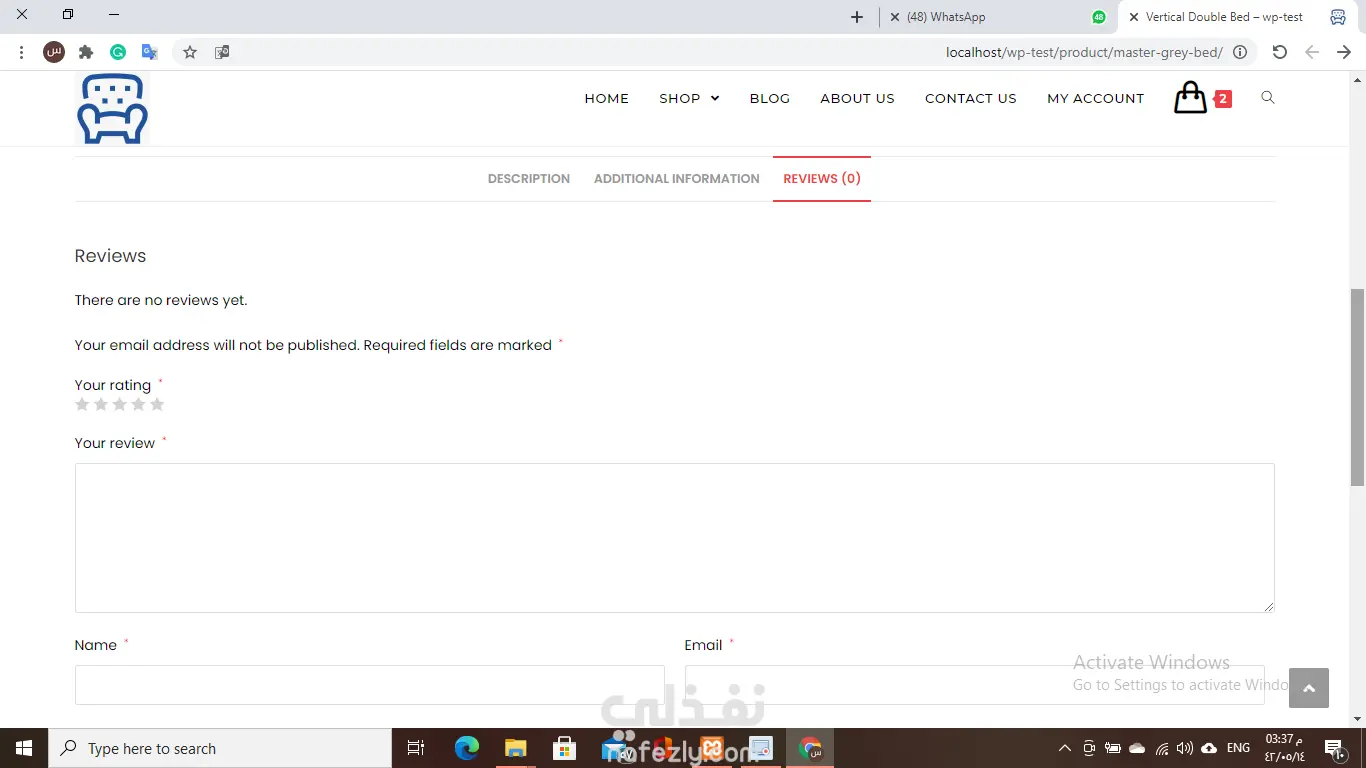This screenshot has height=768, width=1366.
Task: Bookmark this page with the star icon
Action: [x=190, y=52]
